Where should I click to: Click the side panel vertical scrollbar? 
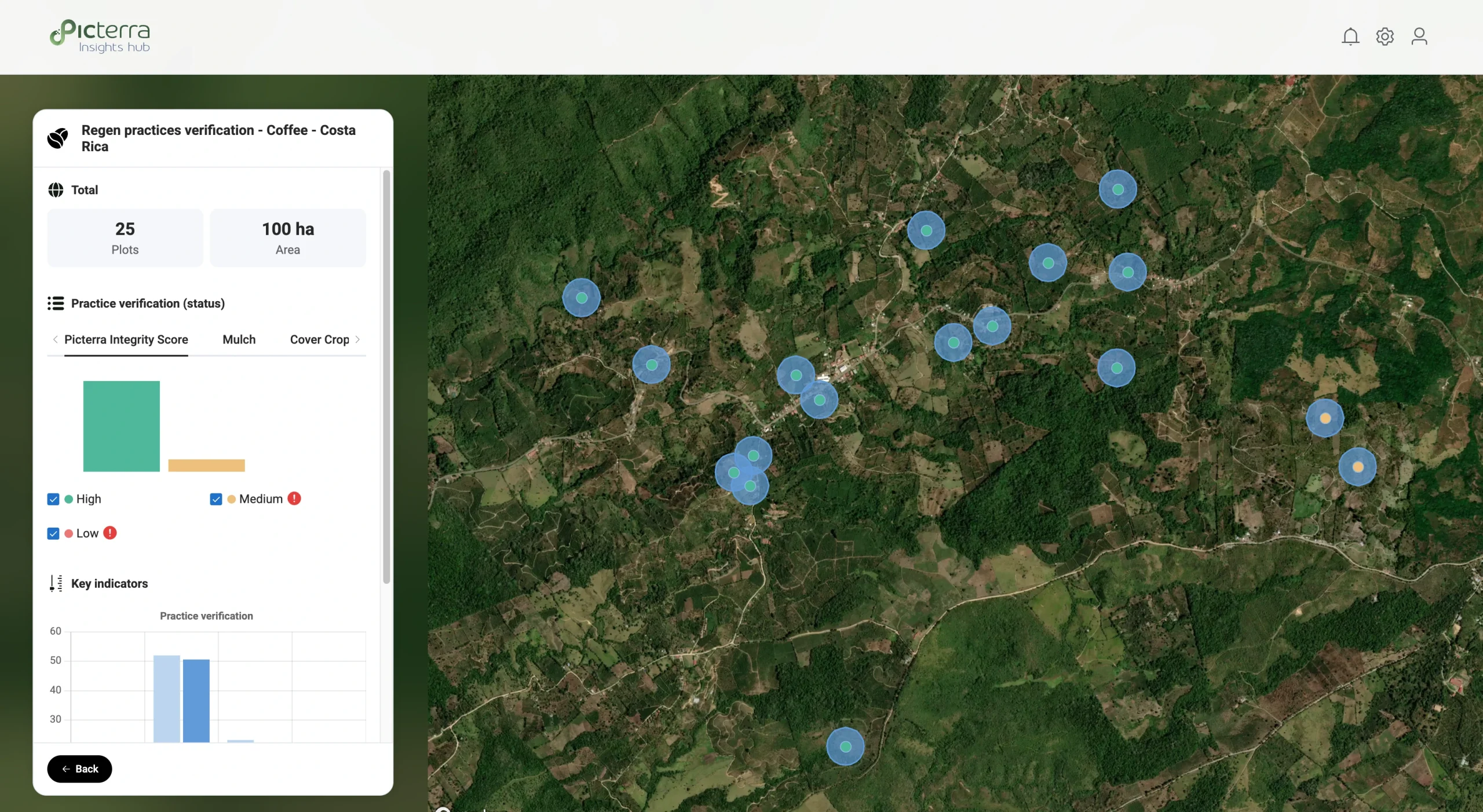(386, 376)
